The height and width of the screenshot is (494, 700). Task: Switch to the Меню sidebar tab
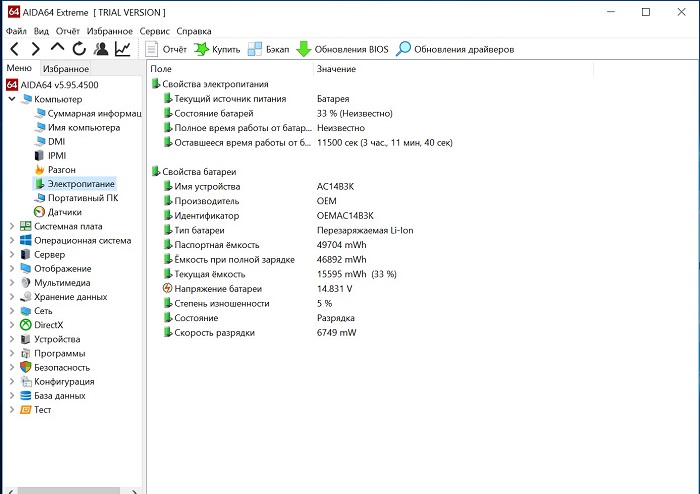(x=19, y=68)
